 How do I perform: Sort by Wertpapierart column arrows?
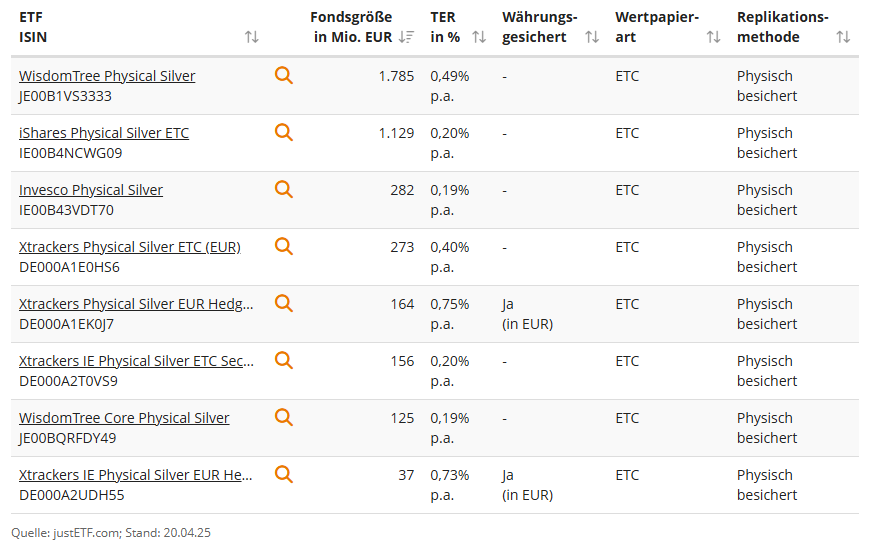point(713,37)
